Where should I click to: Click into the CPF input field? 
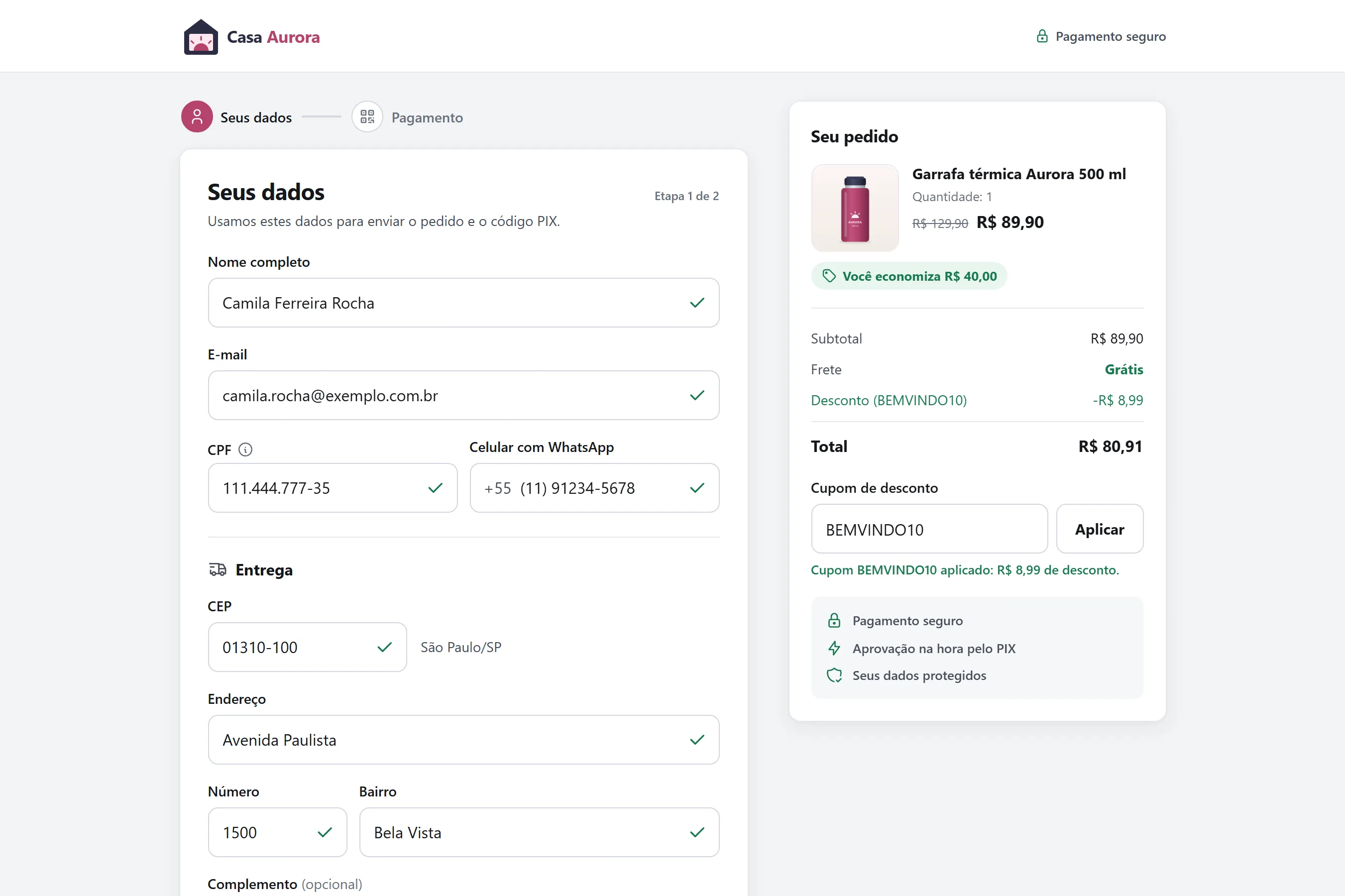point(333,488)
